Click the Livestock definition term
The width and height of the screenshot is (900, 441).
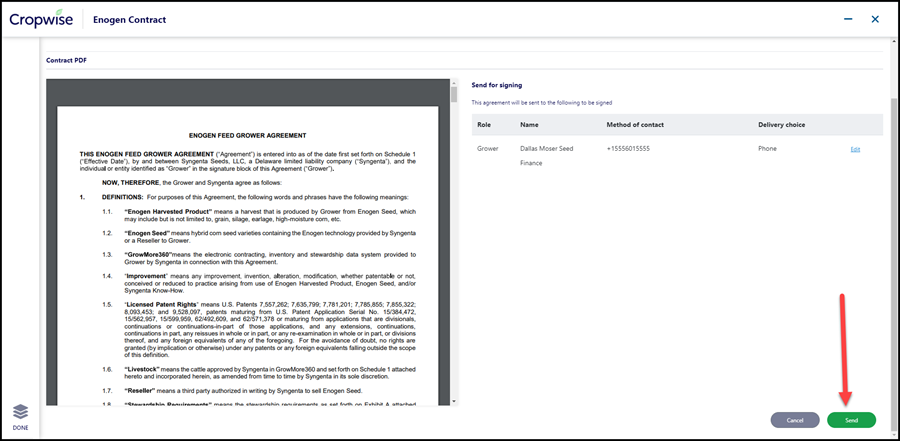pyautogui.click(x=142, y=369)
